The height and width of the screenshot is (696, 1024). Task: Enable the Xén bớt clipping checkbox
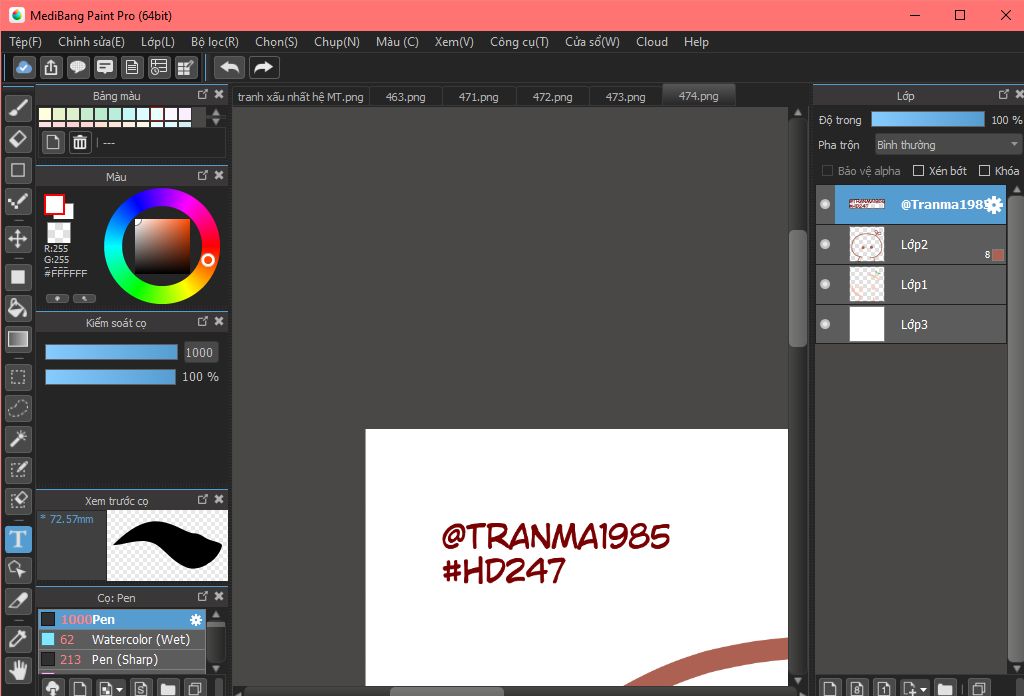tap(918, 170)
